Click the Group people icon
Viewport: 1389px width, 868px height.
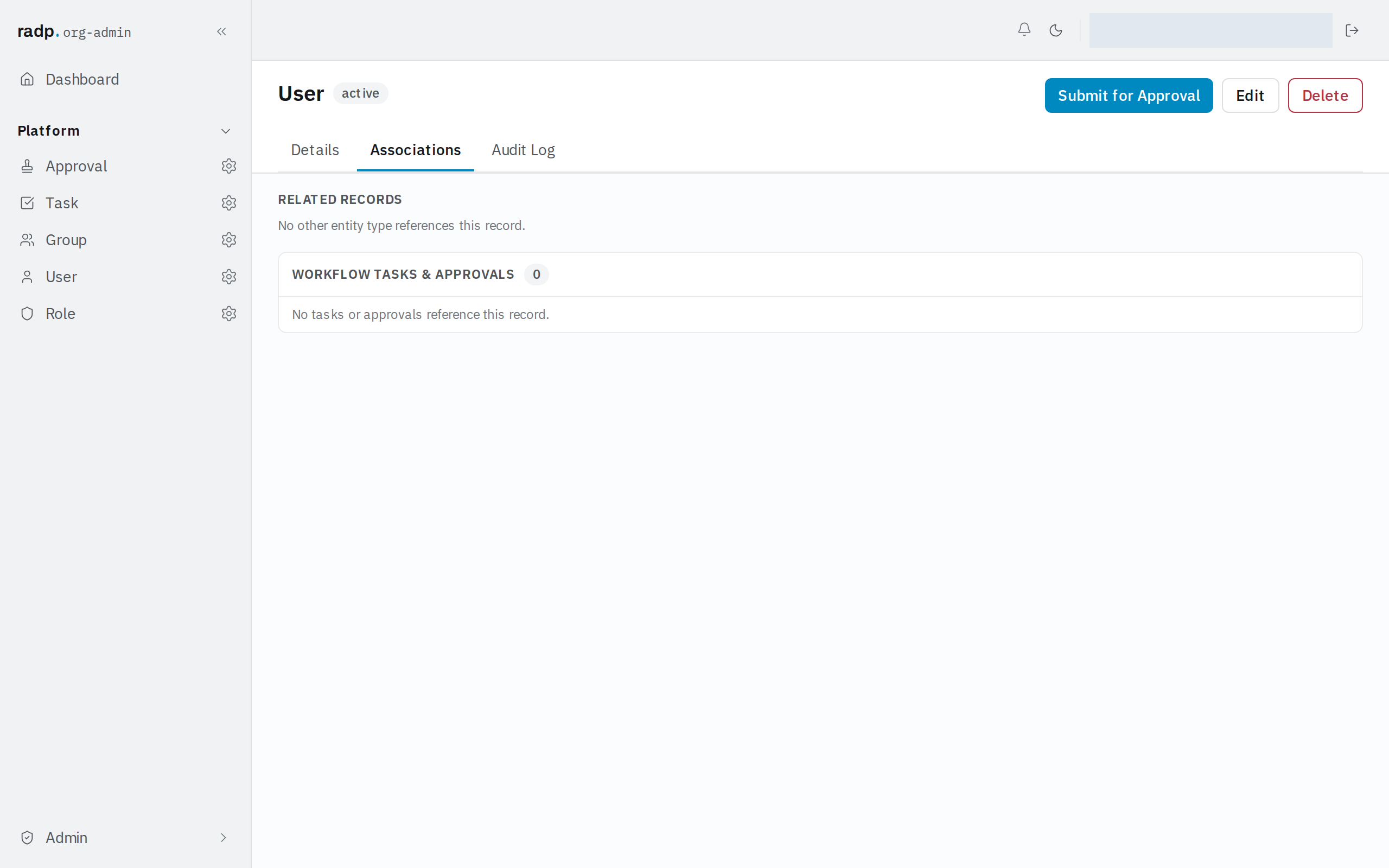tap(27, 239)
